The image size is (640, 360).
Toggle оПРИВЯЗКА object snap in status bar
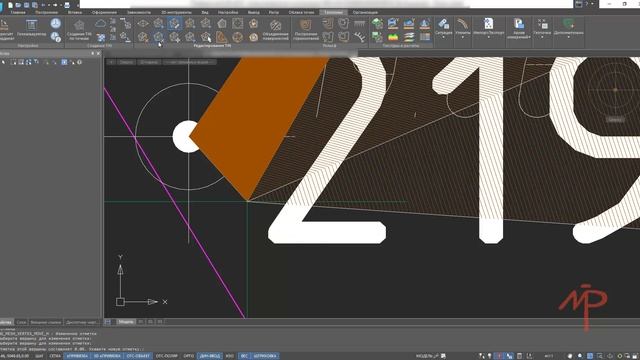[x=77, y=356]
